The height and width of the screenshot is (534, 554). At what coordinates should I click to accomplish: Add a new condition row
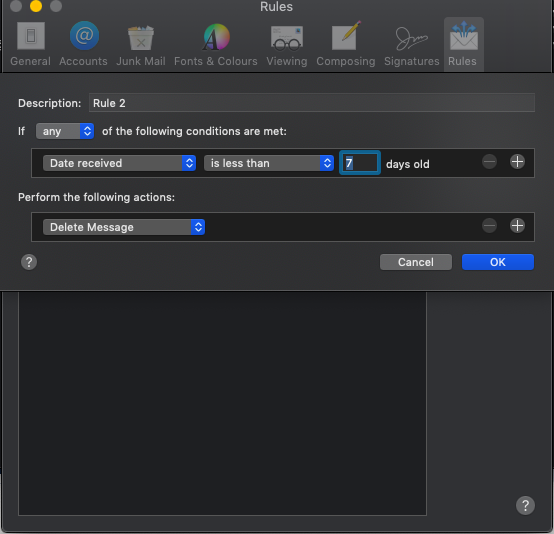(517, 162)
